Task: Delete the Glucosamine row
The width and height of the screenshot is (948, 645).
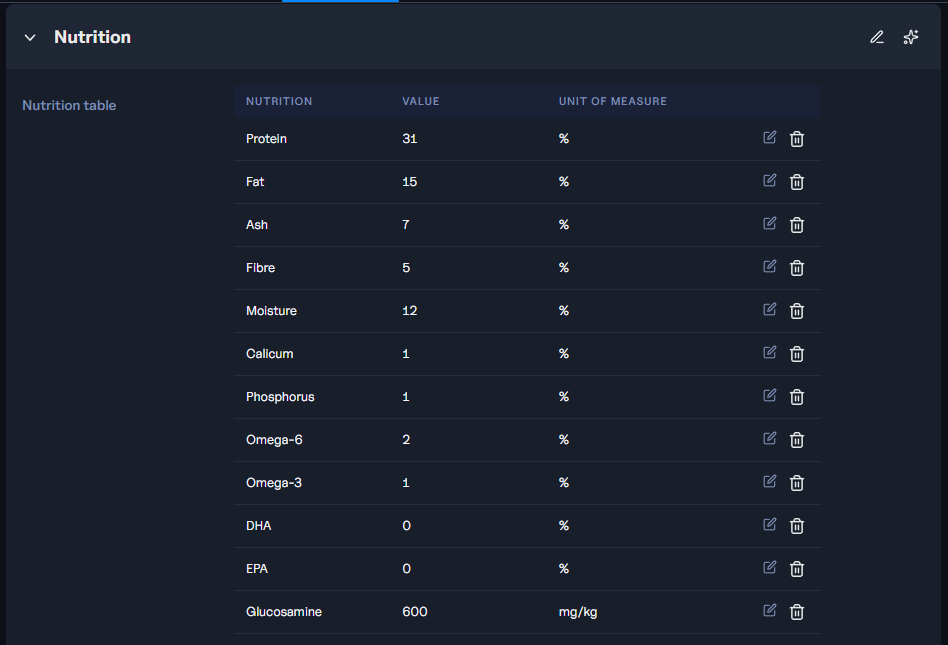Action: tap(797, 611)
